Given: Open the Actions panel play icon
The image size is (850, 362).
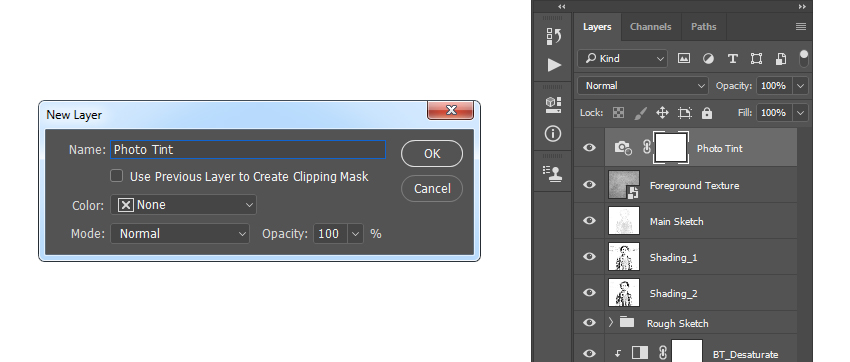Looking at the screenshot, I should coord(553,65).
